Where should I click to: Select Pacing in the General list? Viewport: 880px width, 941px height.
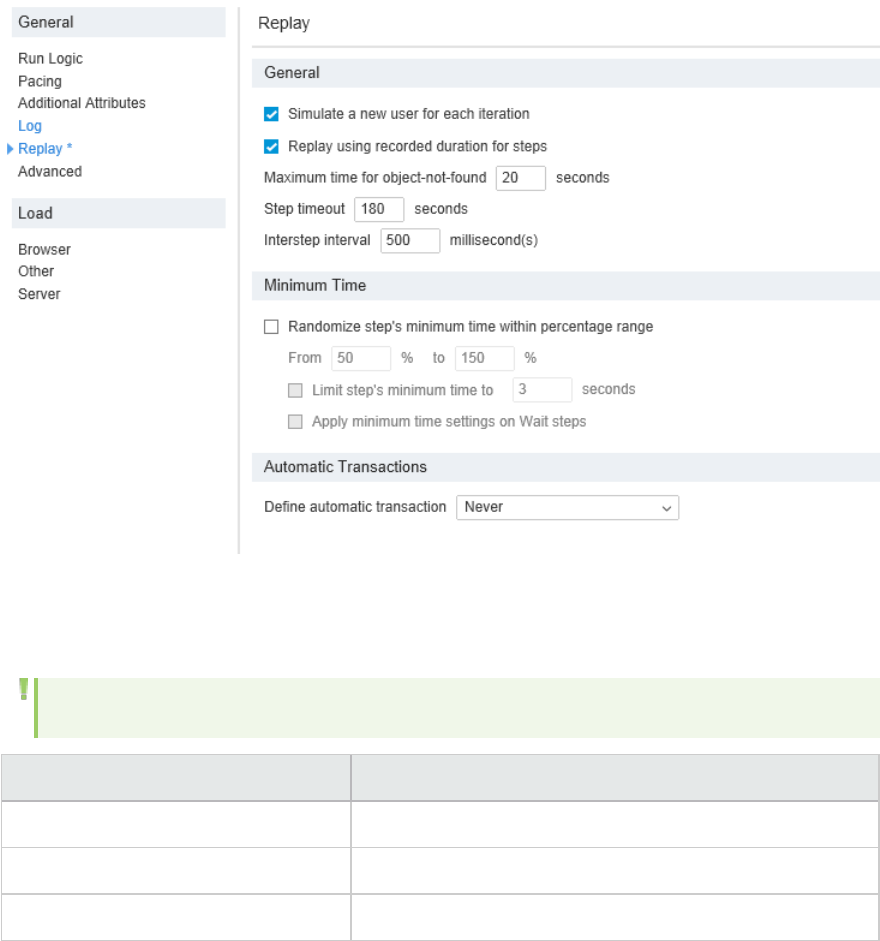(x=40, y=81)
